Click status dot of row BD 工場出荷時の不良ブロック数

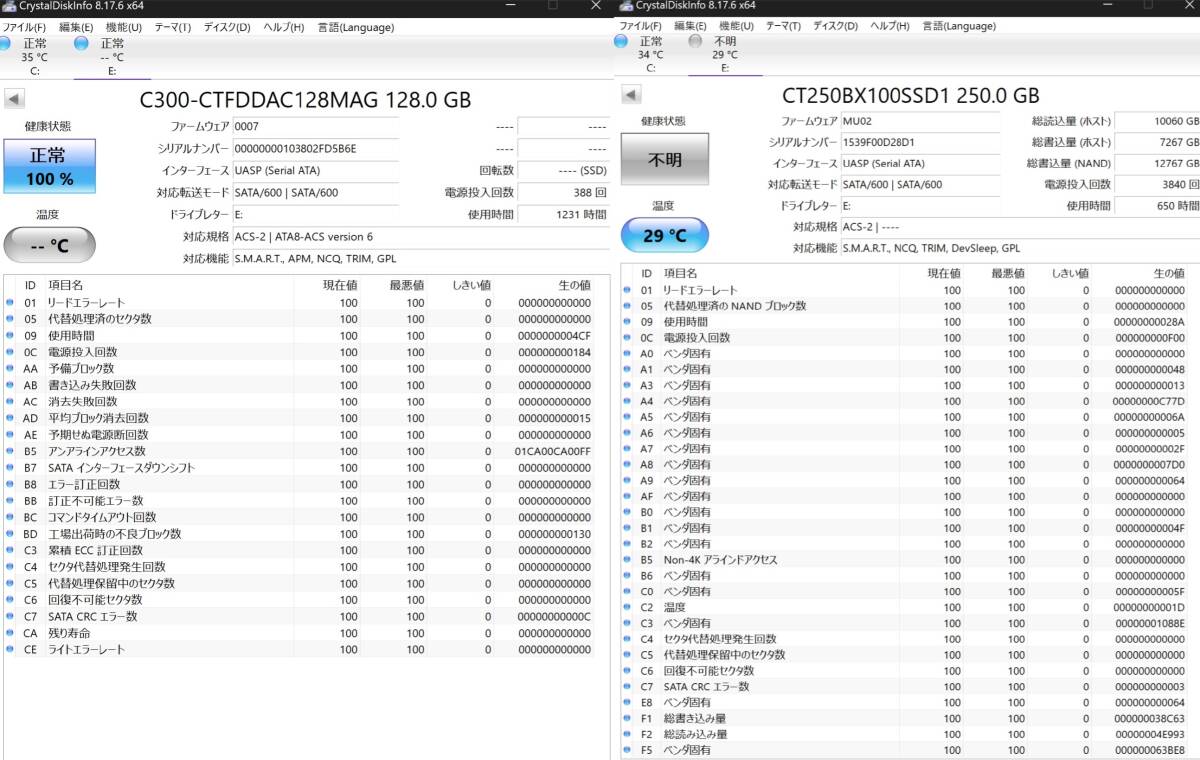(11, 534)
